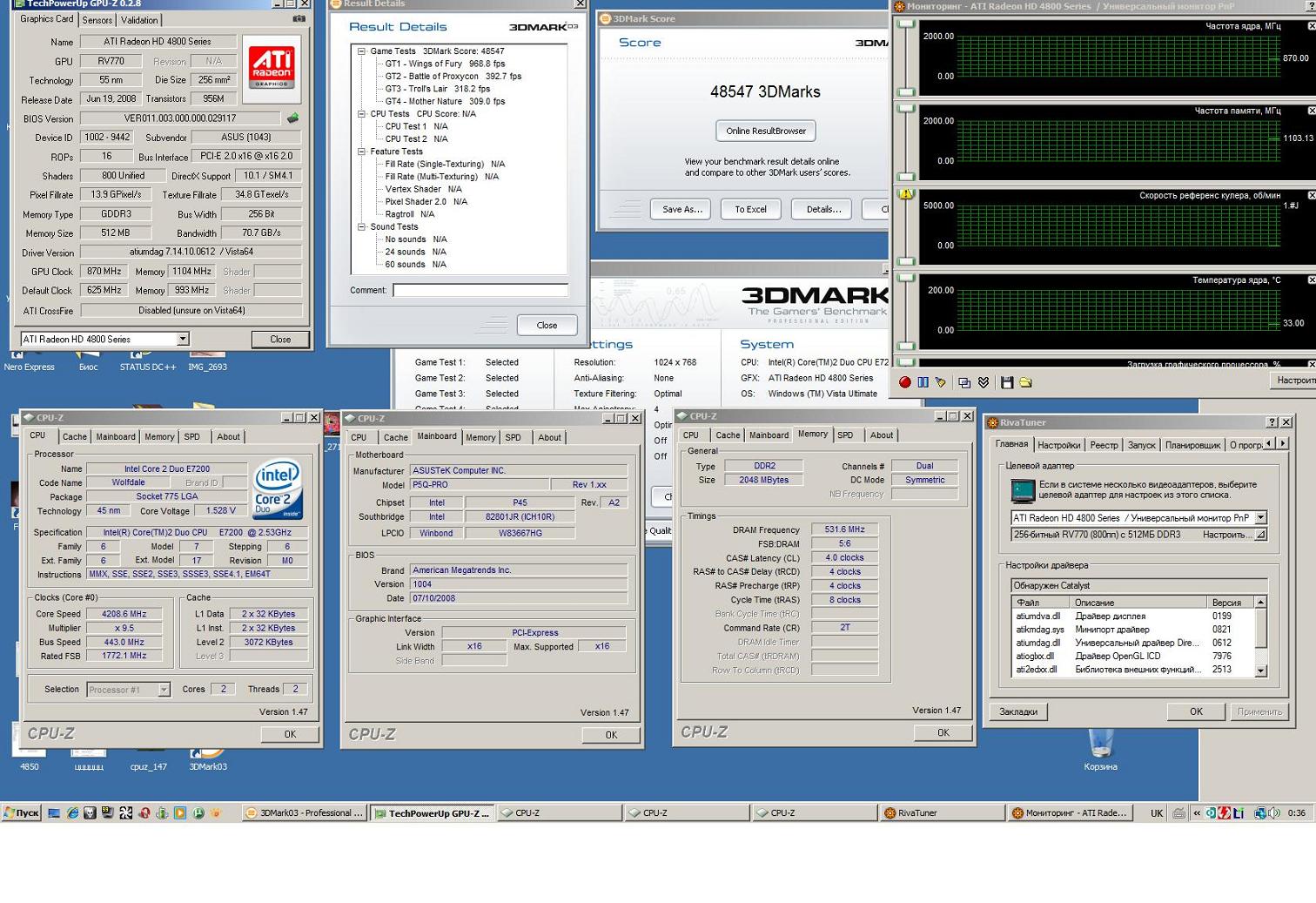Close the core clock graph in monitoring window
Screen dimensions: 1316x903
click(x=1312, y=26)
